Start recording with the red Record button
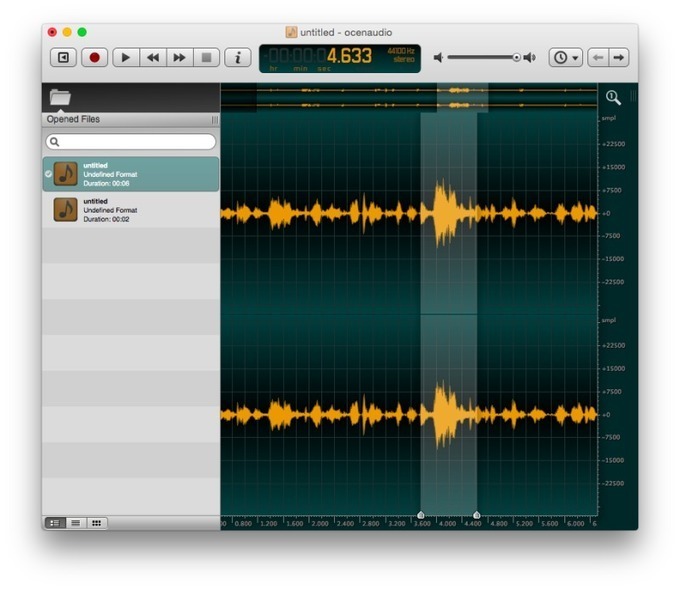This screenshot has width=680, height=590. point(94,57)
